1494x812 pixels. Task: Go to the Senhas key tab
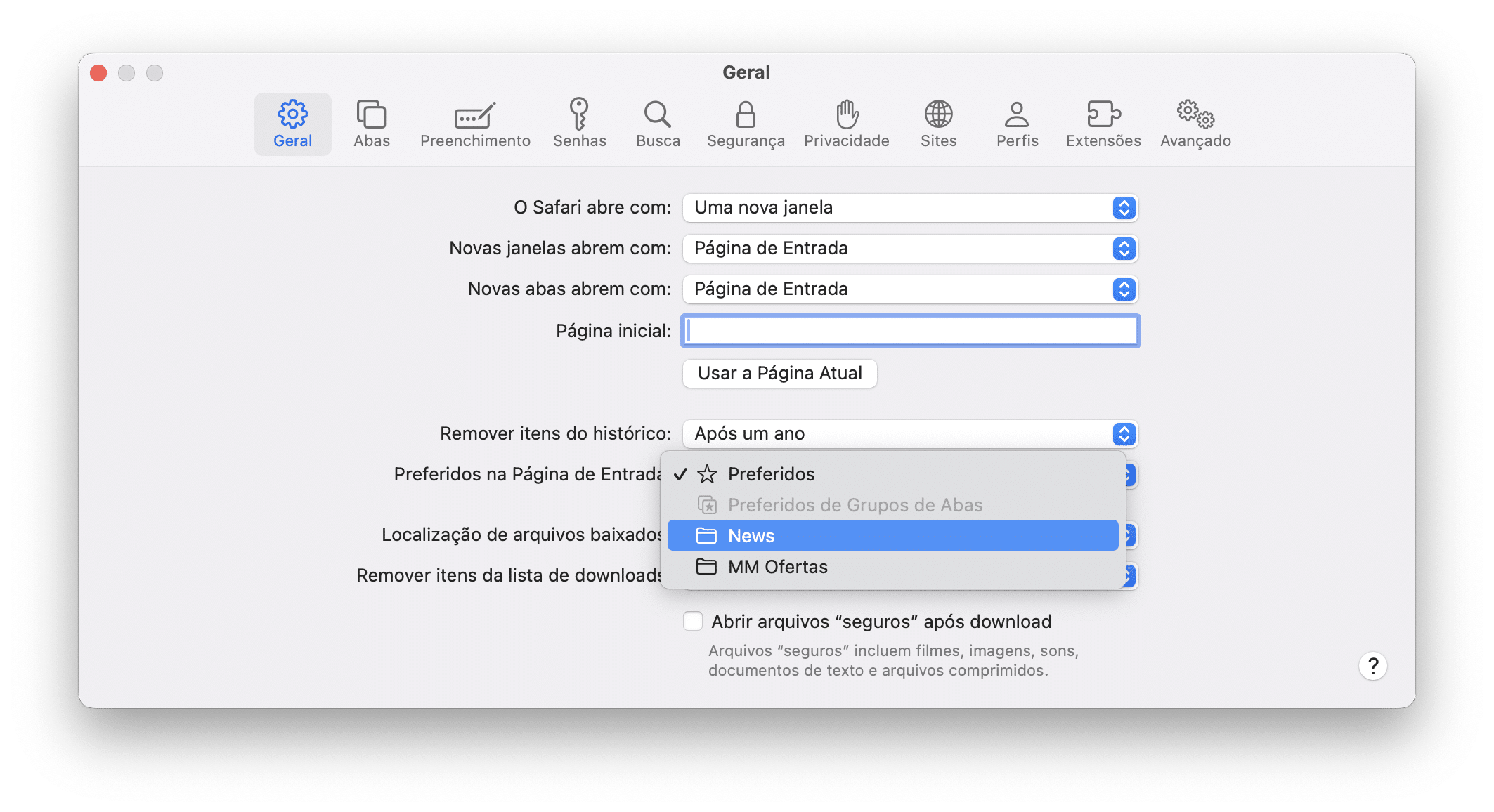click(x=579, y=124)
